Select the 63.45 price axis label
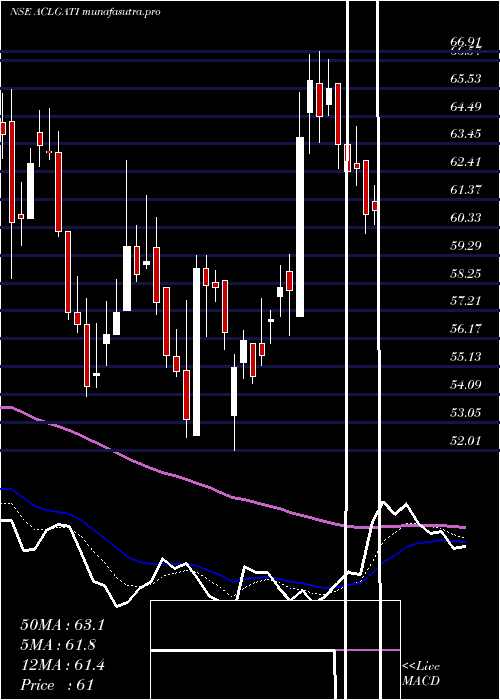The height and width of the screenshot is (700, 500). pos(466,134)
